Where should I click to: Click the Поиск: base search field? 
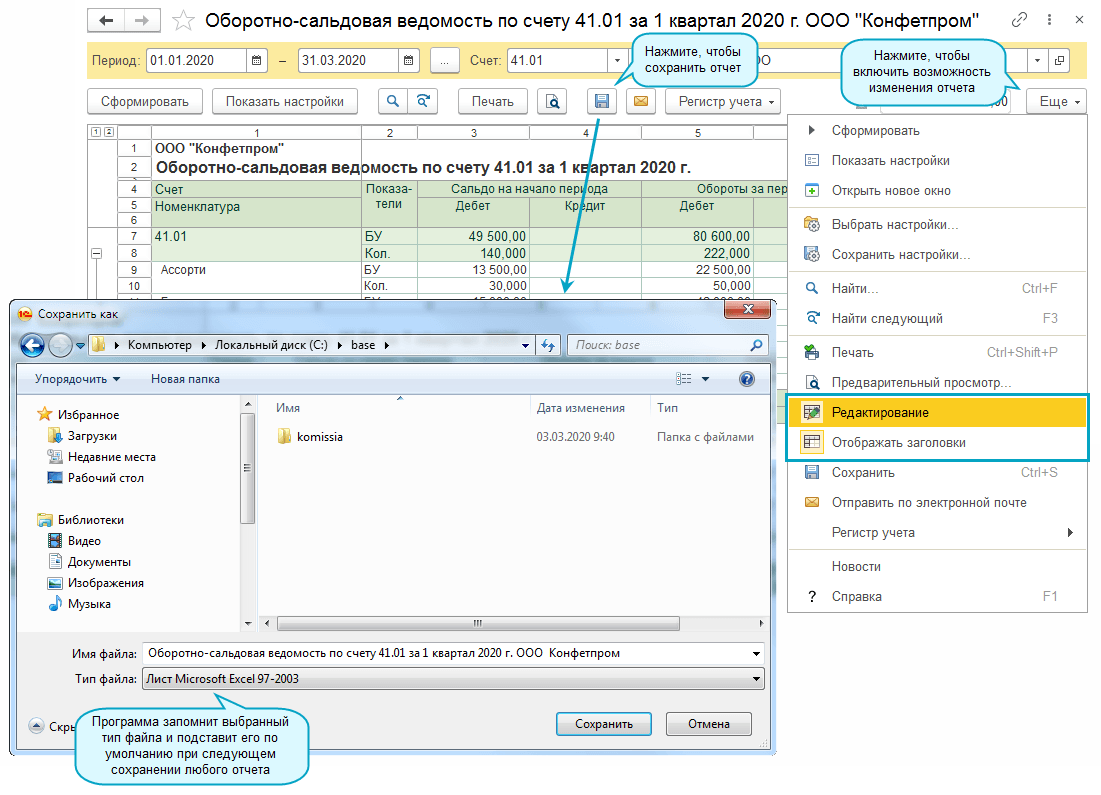[x=668, y=345]
